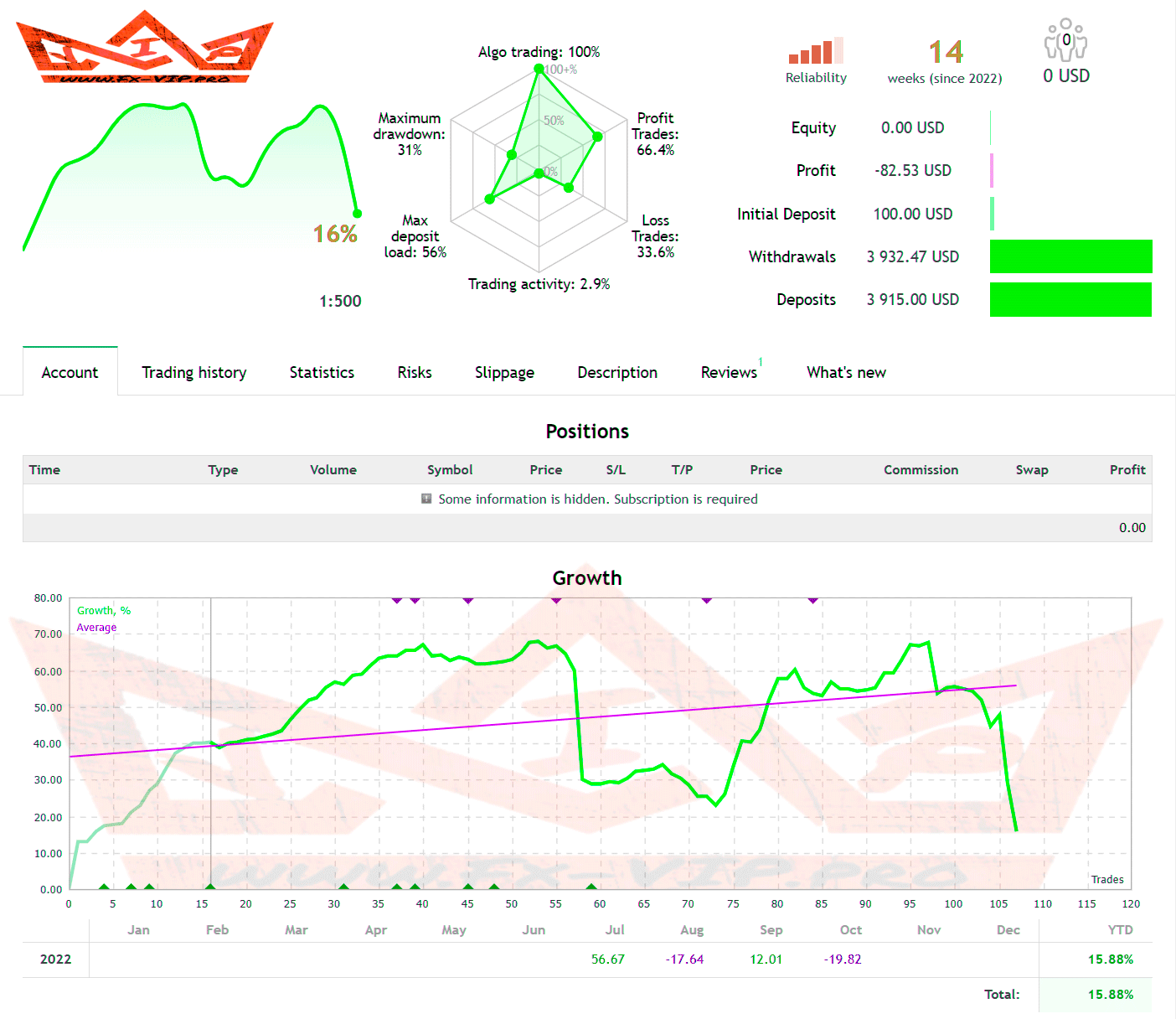Toggle the Trades axis label
This screenshot has width=1176, height=1019.
(1106, 879)
